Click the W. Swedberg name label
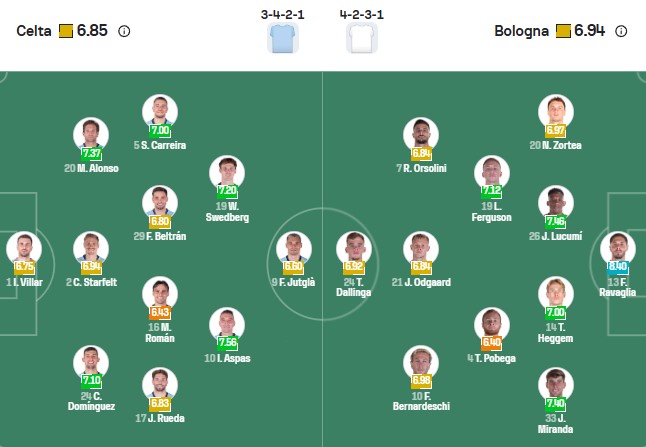This screenshot has height=447, width=646. pos(227,211)
